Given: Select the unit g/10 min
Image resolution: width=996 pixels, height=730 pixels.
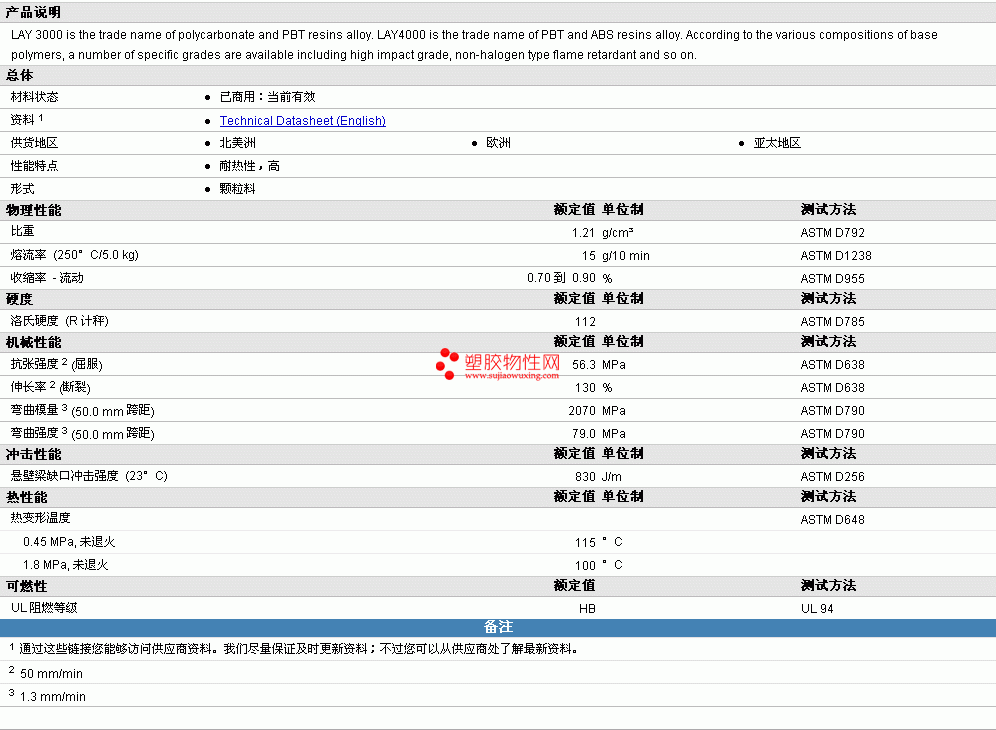Looking at the screenshot, I should (626, 255).
